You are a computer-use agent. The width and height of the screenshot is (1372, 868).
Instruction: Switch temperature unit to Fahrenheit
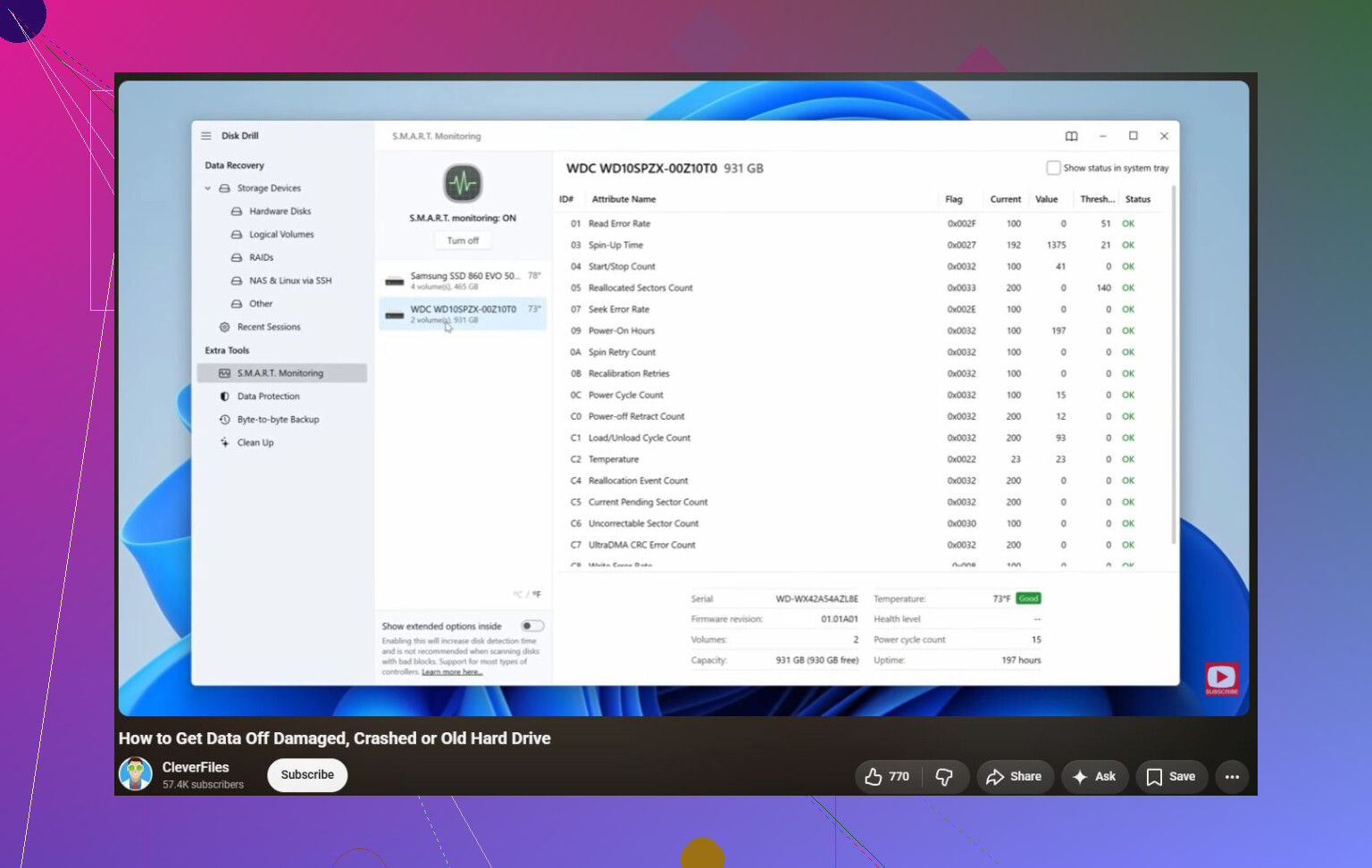coord(537,594)
